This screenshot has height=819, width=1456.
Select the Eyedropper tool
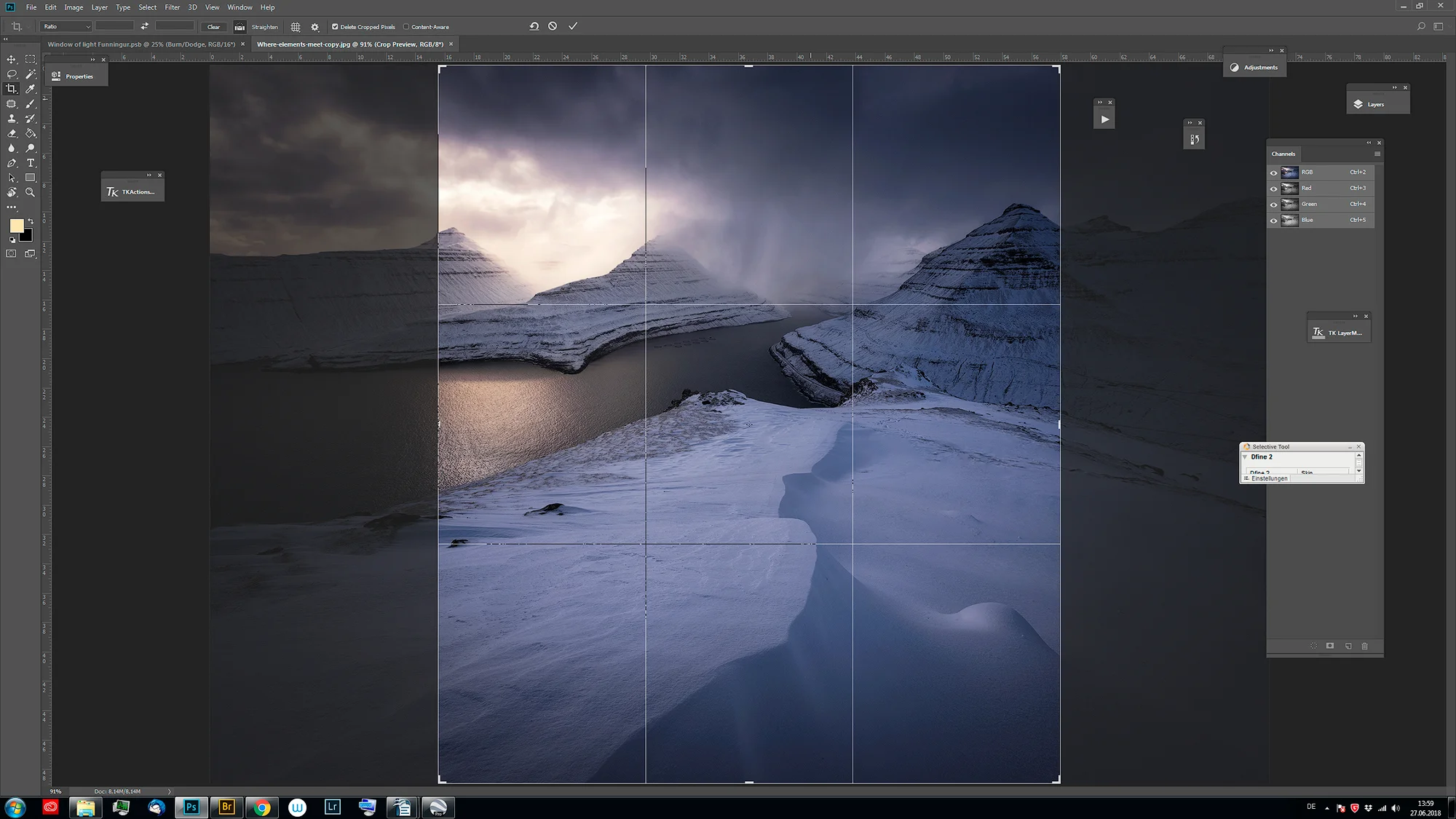(31, 89)
